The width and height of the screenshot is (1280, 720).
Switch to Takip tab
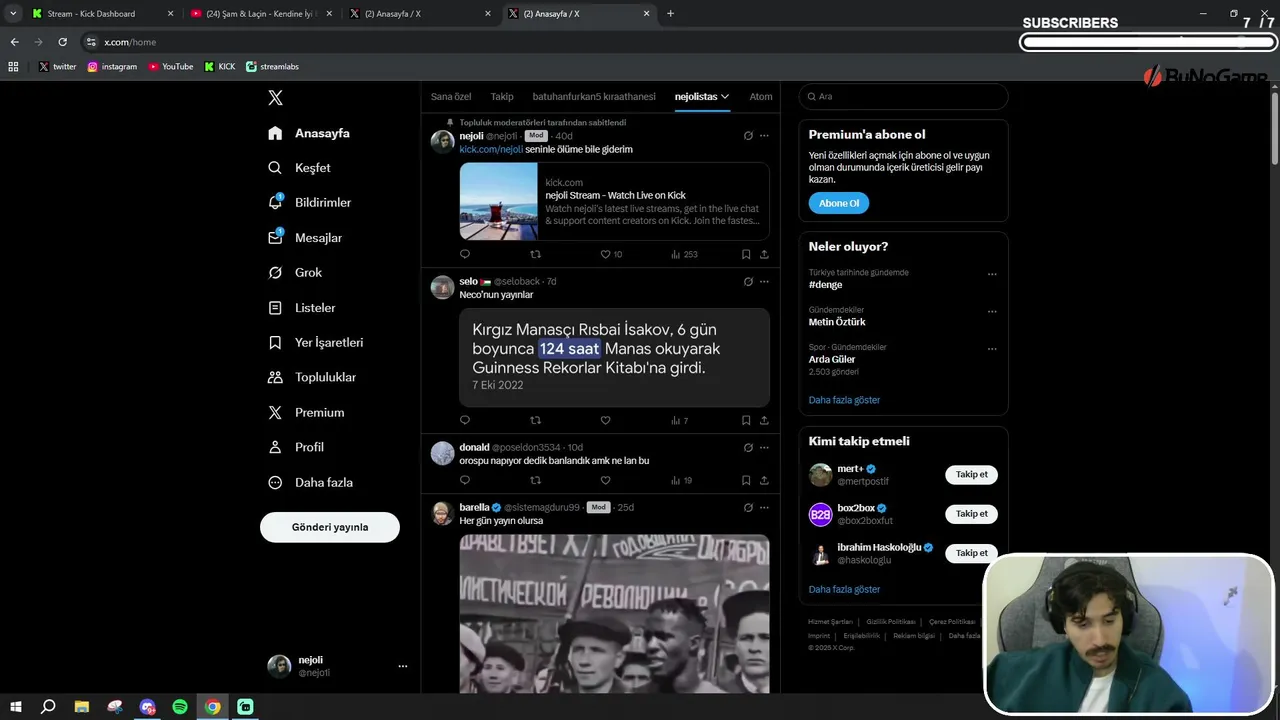coord(502,96)
